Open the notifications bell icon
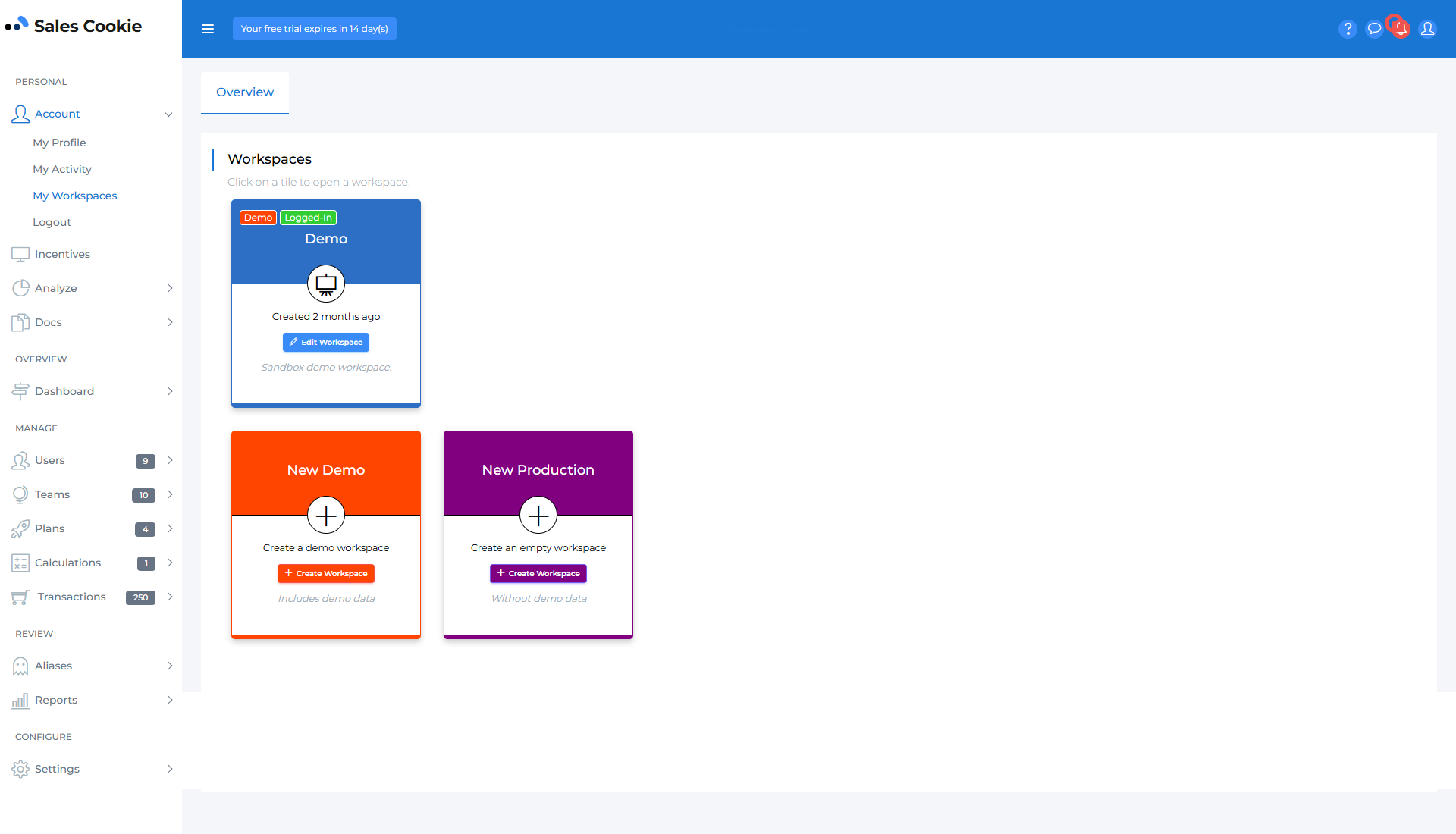Screen dimensions: 1456x834 click(x=1401, y=29)
